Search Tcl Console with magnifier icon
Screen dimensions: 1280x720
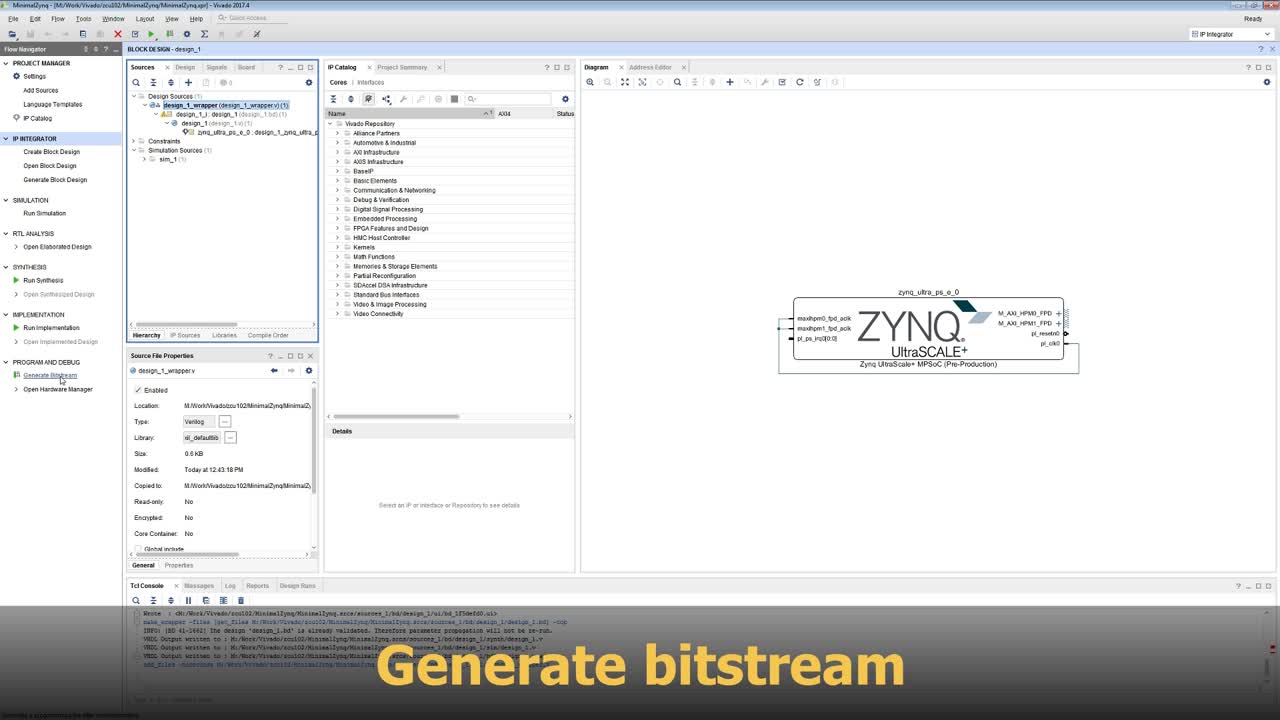(x=136, y=601)
